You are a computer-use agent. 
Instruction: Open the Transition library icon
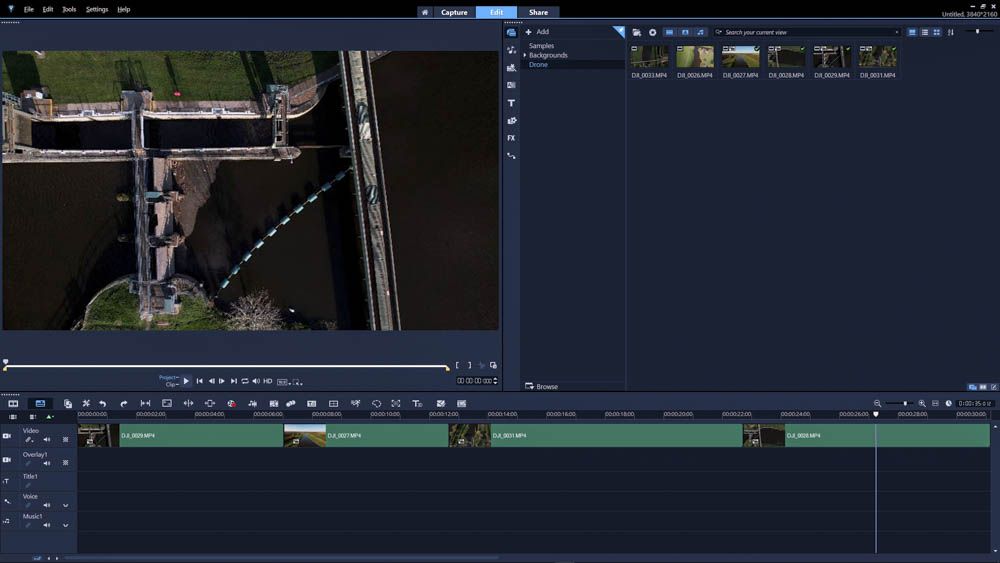point(511,85)
